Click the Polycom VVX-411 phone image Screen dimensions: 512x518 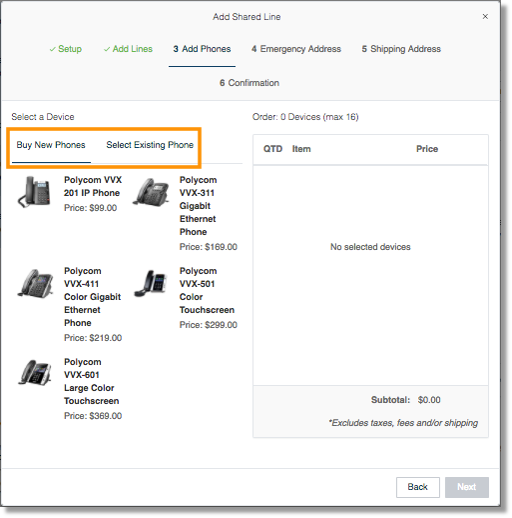click(x=35, y=283)
